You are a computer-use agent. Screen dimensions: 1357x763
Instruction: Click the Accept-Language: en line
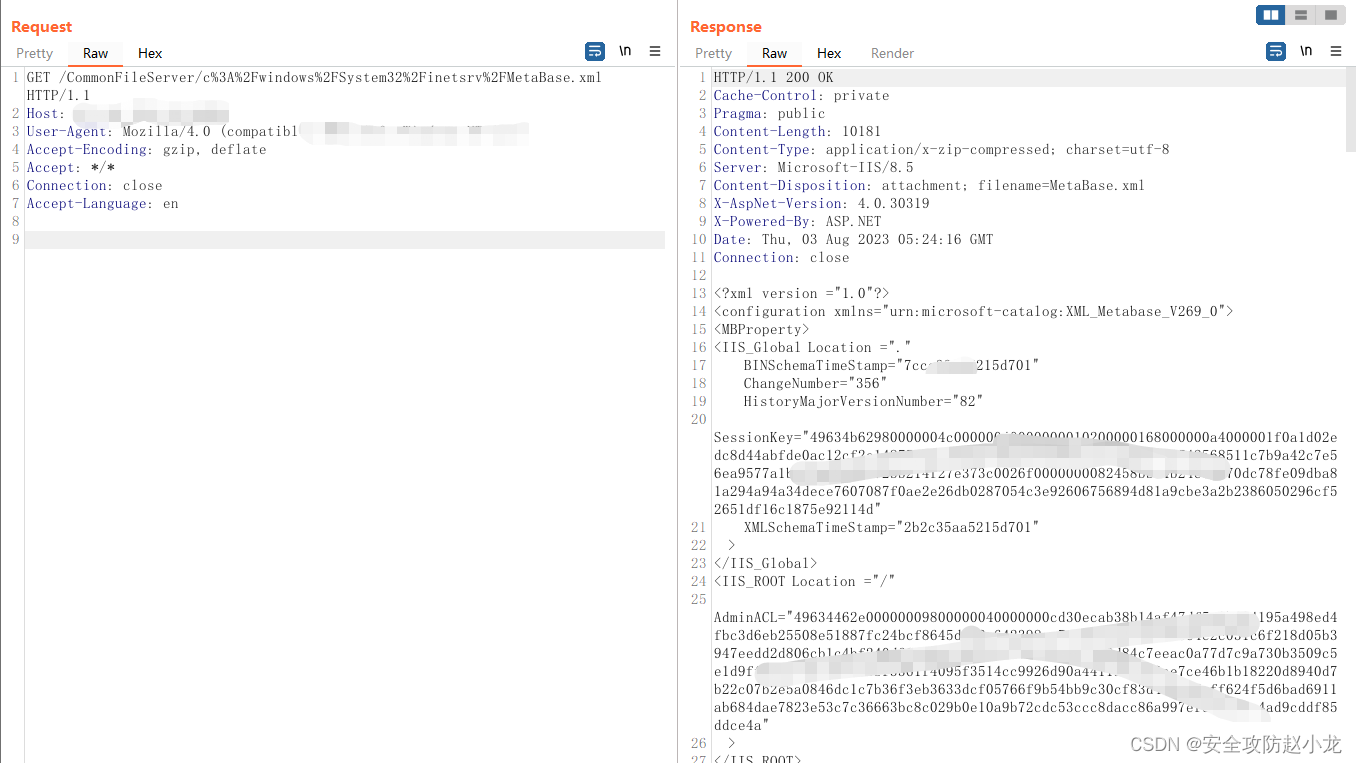pyautogui.click(x=102, y=203)
